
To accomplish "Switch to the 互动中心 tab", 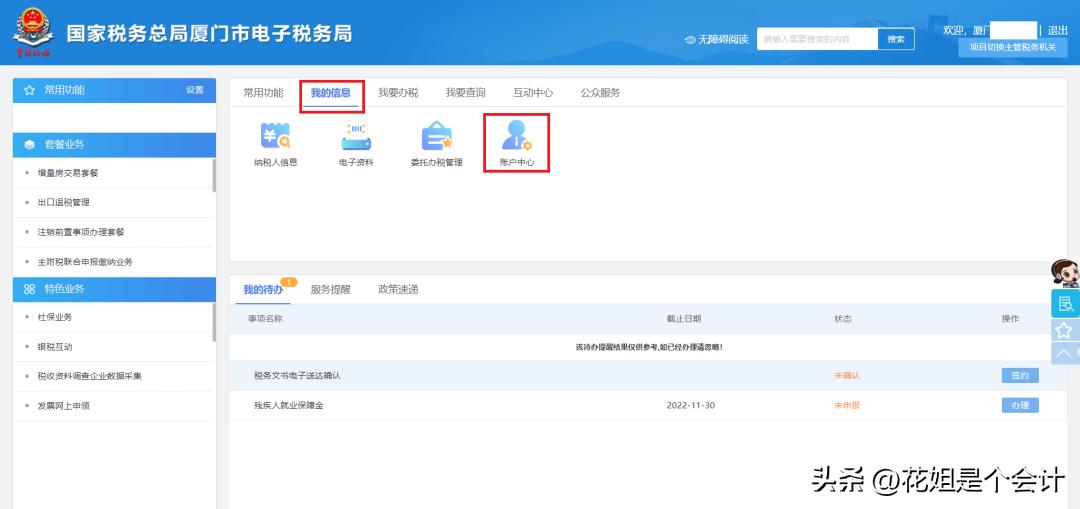I will (533, 93).
